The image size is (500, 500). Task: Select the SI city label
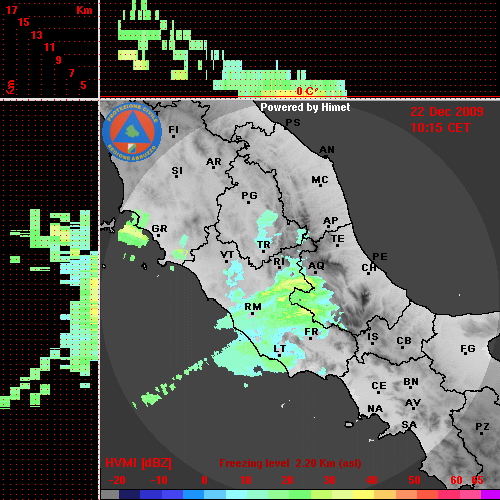177,171
